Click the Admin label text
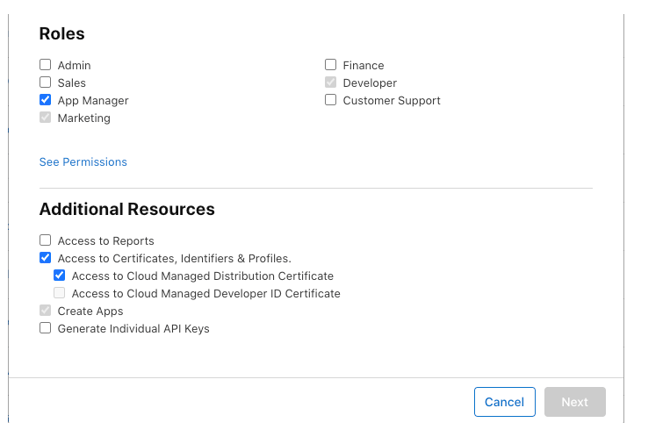Image resolution: width=670 pixels, height=444 pixels. (74, 65)
